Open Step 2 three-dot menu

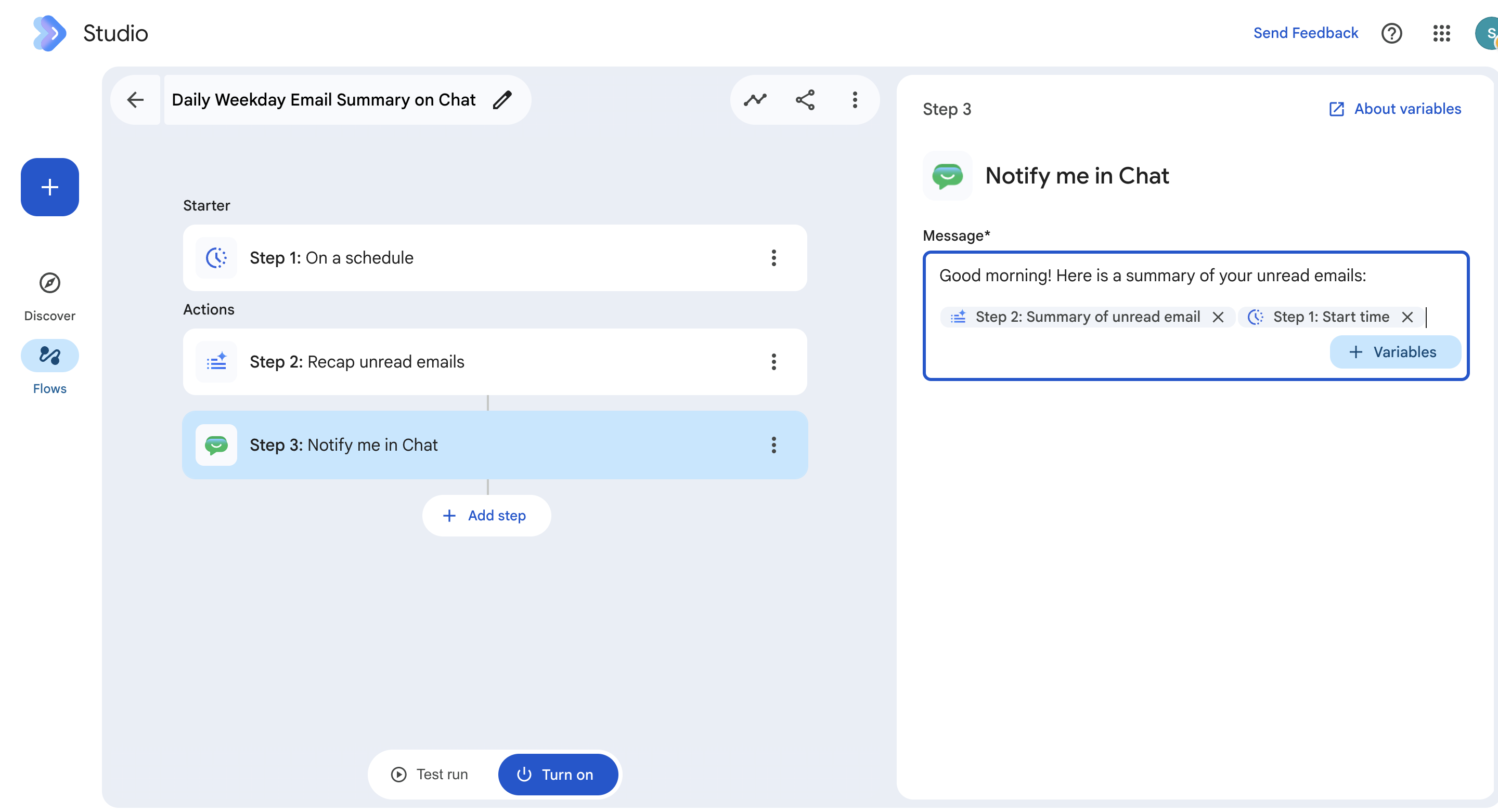[773, 361]
